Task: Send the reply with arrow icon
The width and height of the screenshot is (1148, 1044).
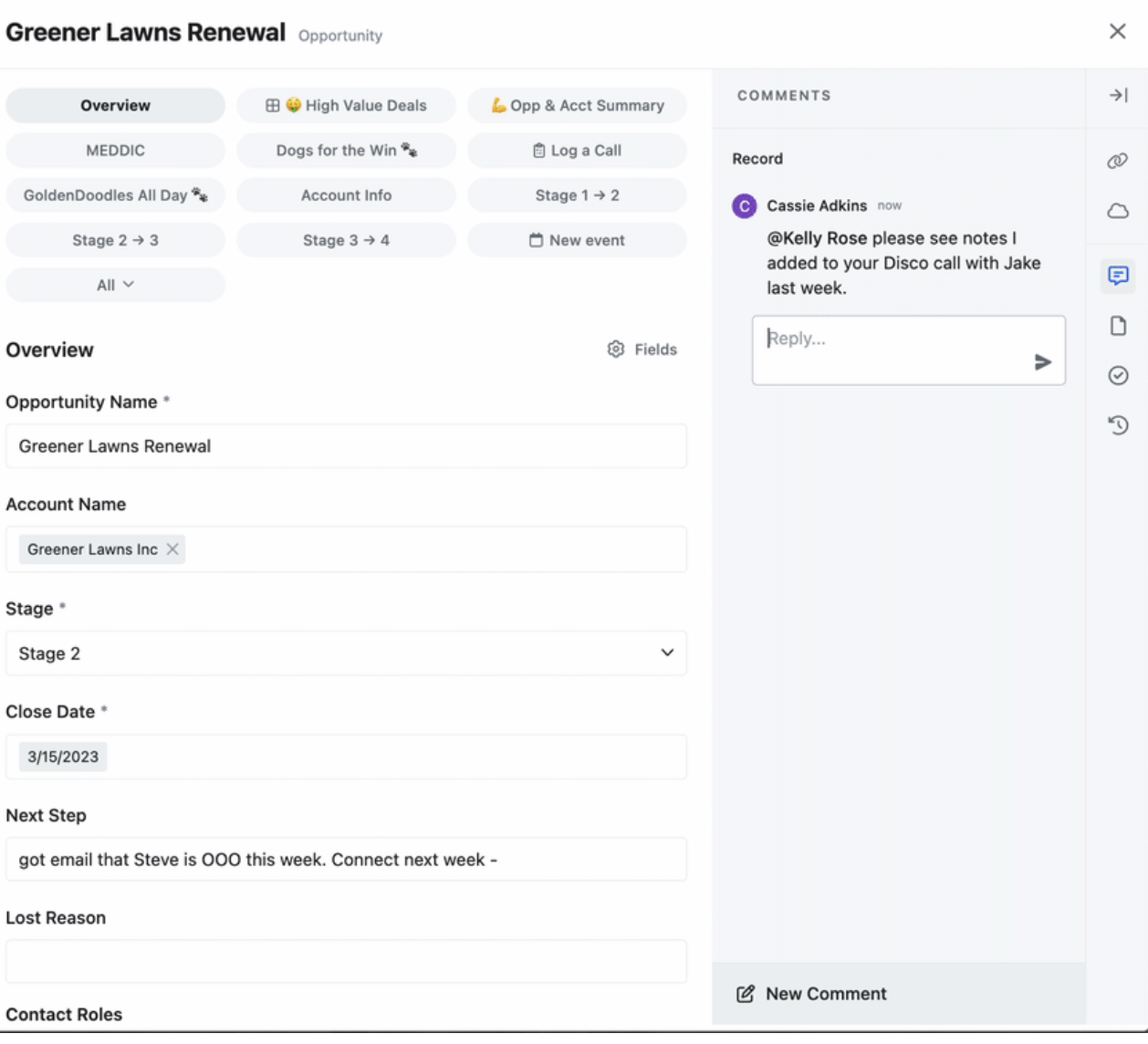Action: (x=1042, y=362)
